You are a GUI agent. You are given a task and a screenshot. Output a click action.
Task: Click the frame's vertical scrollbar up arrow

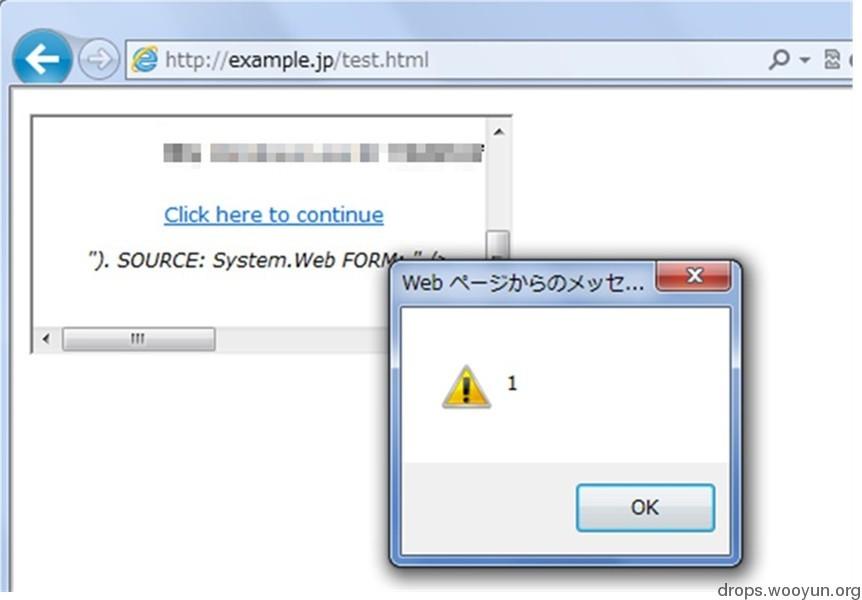click(x=499, y=132)
